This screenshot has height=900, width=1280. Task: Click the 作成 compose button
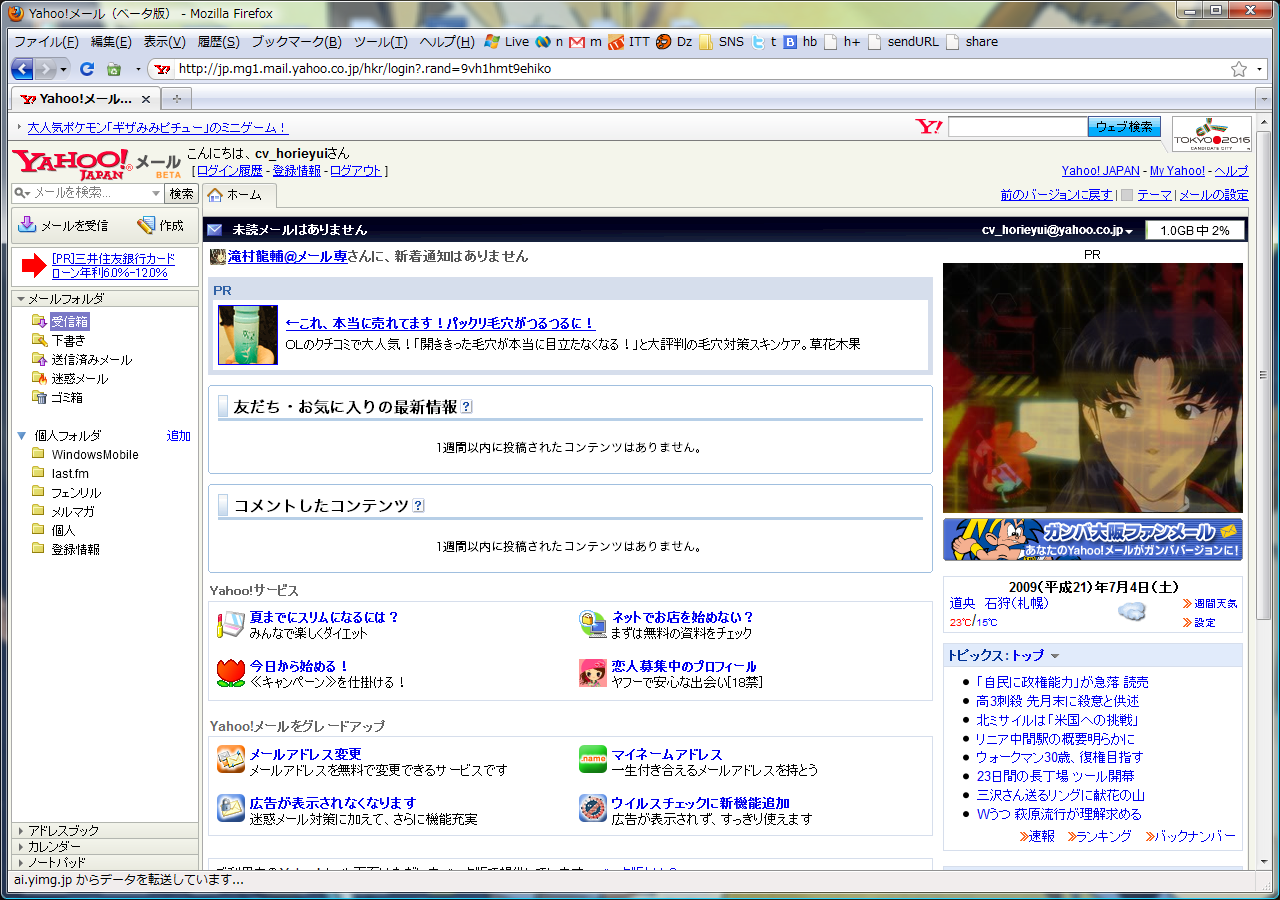[x=161, y=225]
